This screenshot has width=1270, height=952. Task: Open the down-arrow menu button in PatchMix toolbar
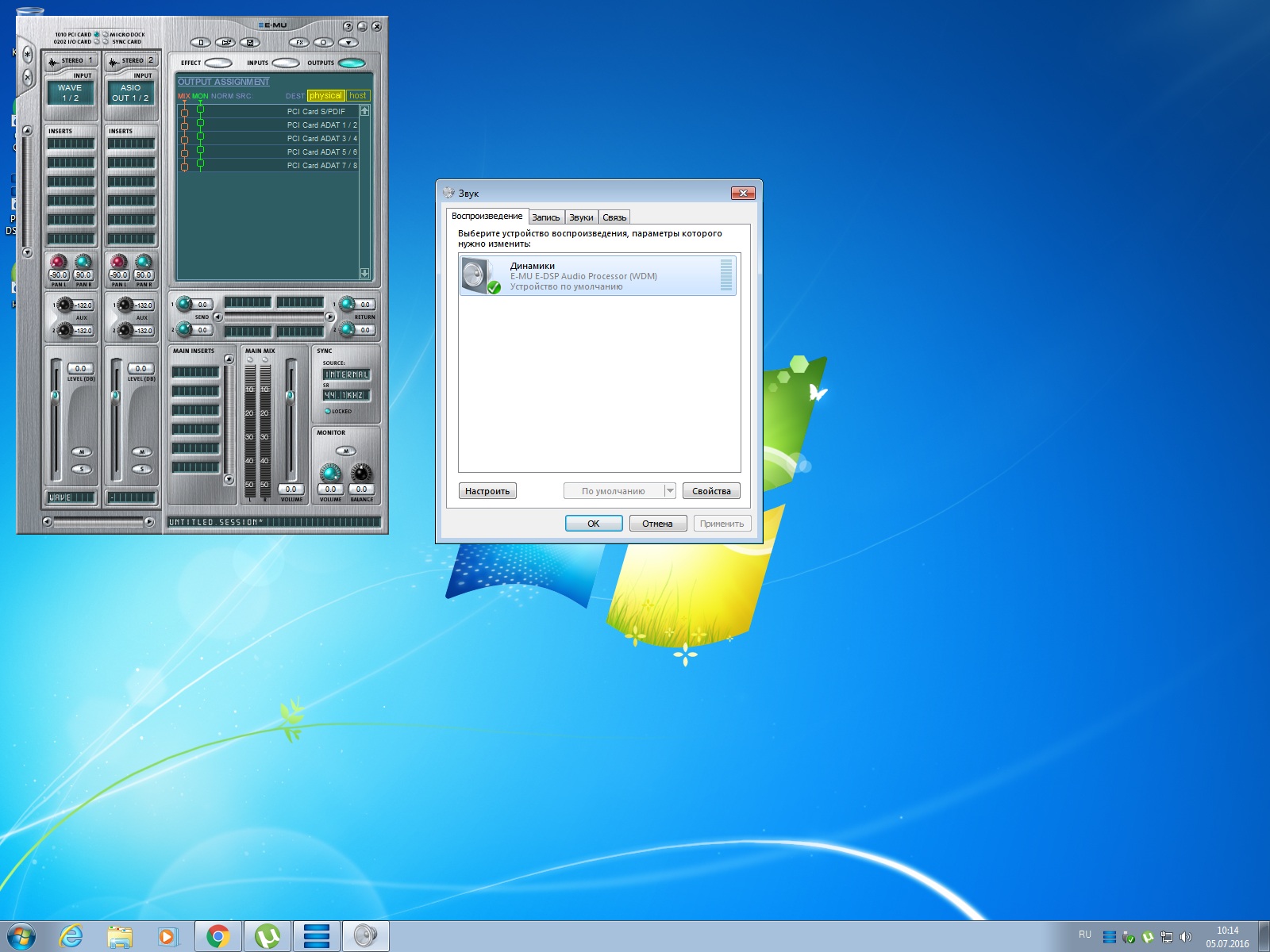(x=348, y=42)
